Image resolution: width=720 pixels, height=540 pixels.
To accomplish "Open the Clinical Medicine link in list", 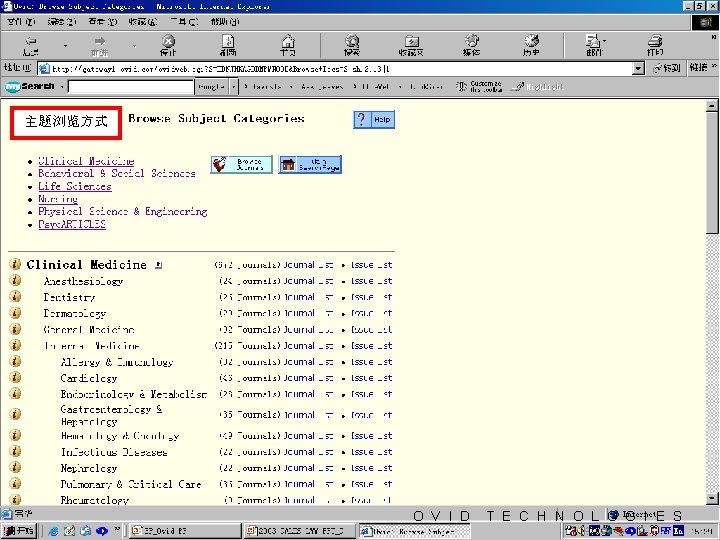I will tap(86, 161).
